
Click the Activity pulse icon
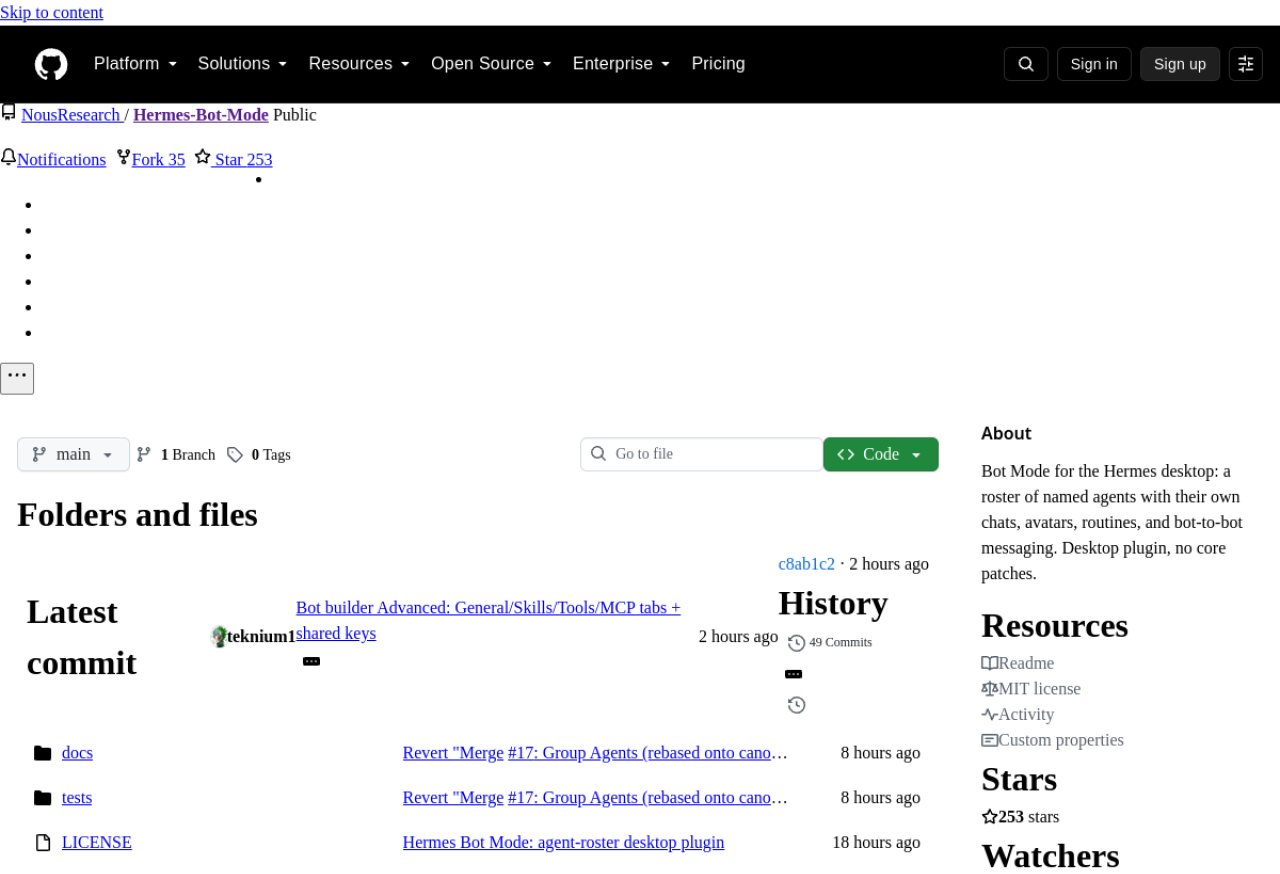990,714
